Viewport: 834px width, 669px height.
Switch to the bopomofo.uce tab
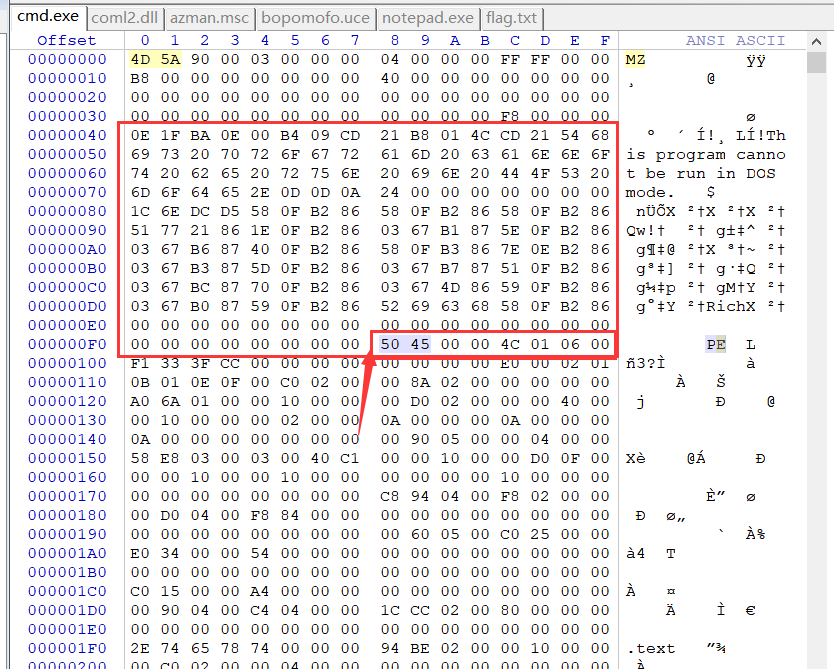tap(316, 18)
